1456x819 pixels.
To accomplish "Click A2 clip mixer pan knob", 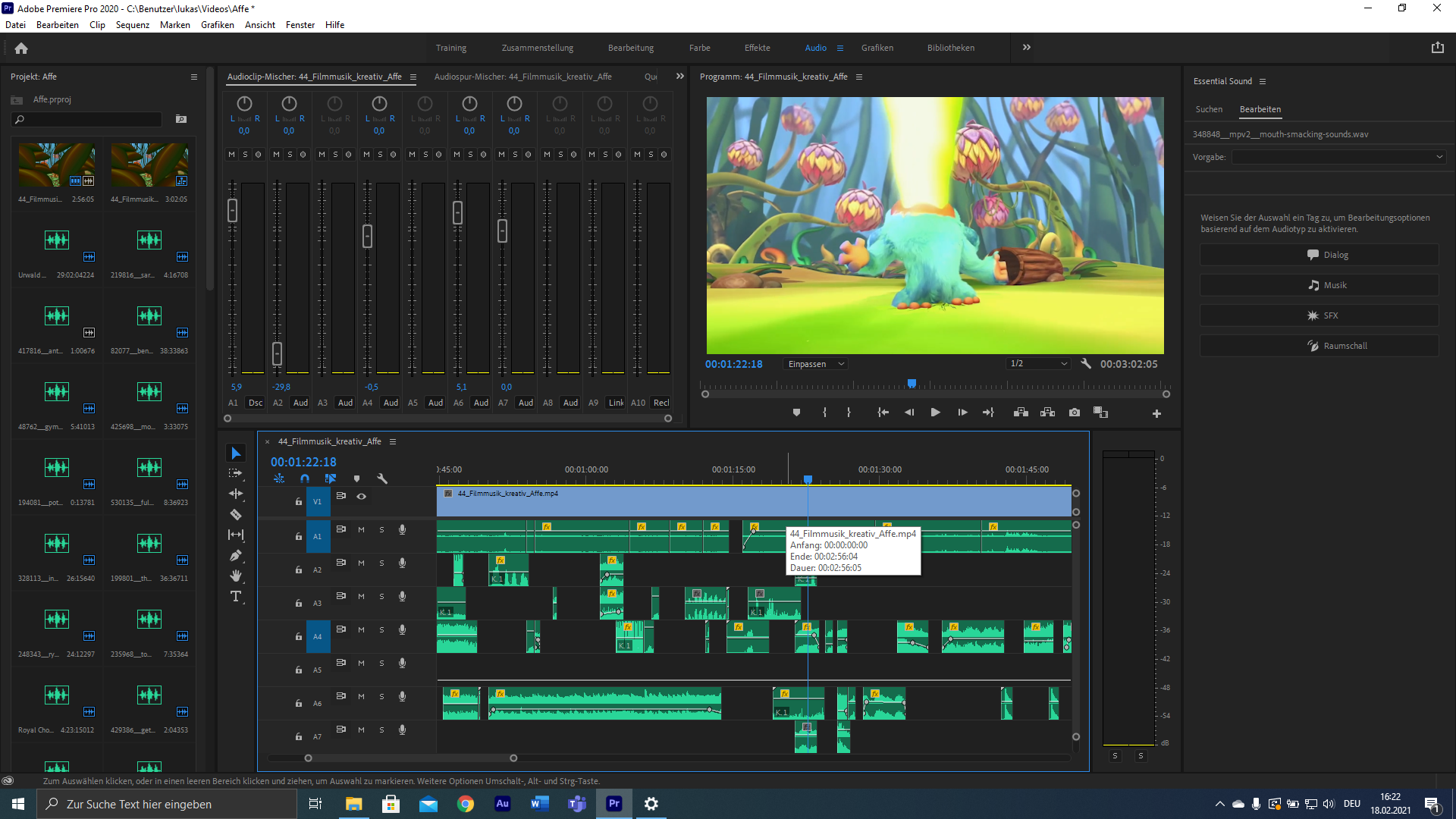I will click(x=289, y=103).
